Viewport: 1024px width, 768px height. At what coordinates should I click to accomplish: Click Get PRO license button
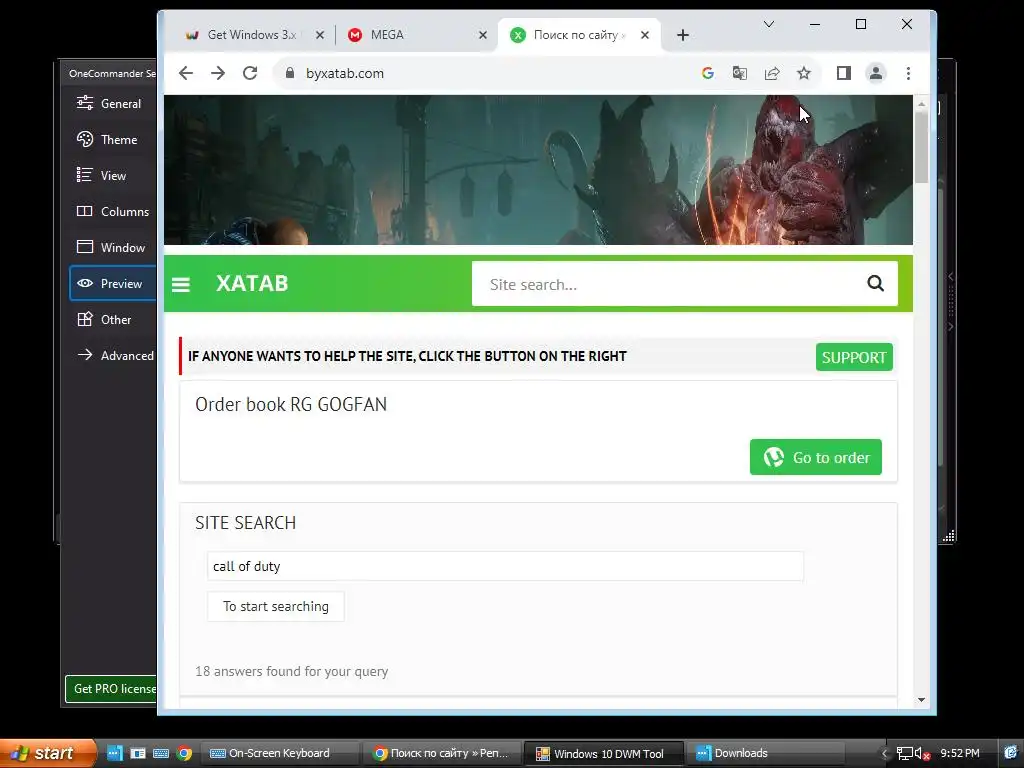111,689
